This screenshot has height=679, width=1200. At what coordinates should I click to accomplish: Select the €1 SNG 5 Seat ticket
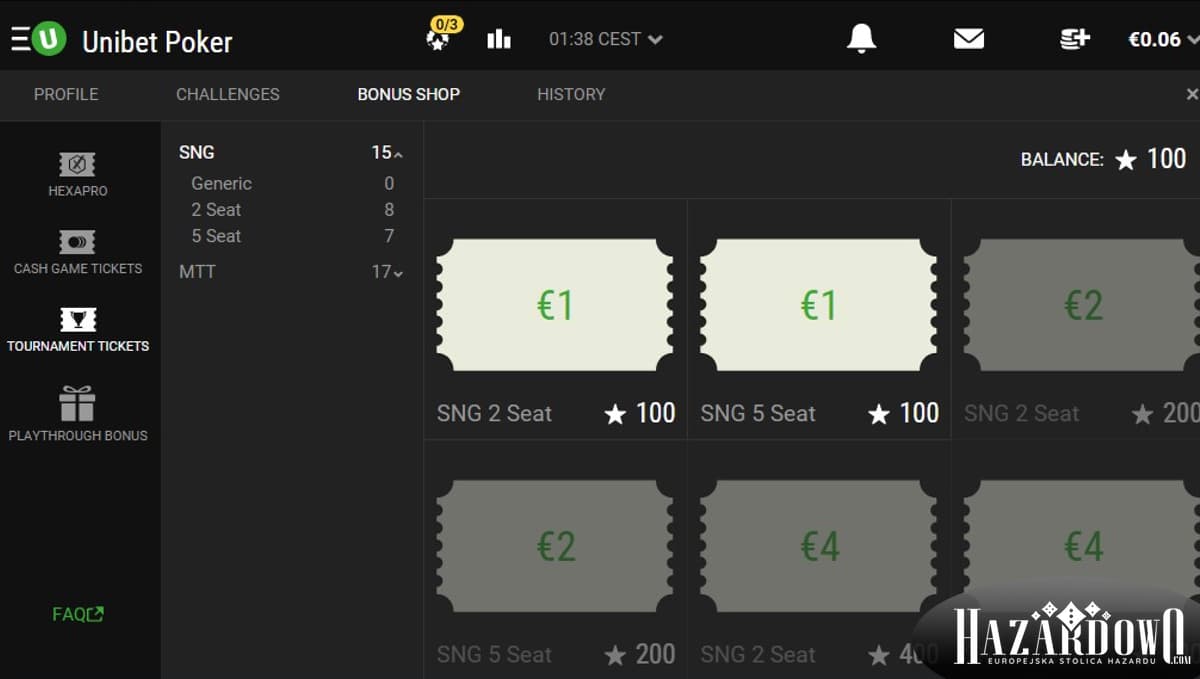click(x=819, y=319)
